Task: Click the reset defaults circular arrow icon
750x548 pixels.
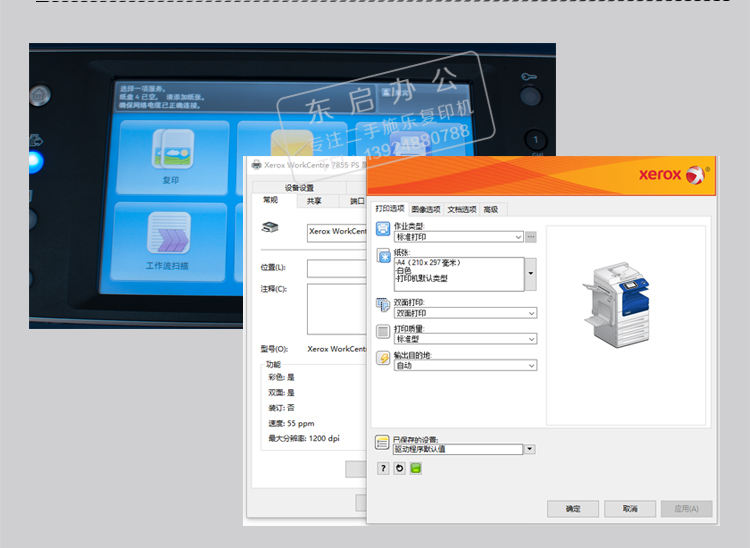Action: (399, 468)
